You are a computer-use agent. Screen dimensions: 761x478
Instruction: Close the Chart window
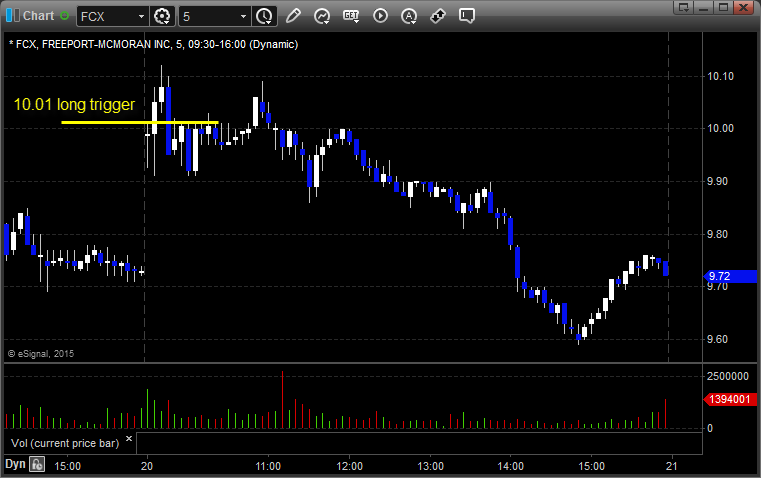click(x=743, y=7)
